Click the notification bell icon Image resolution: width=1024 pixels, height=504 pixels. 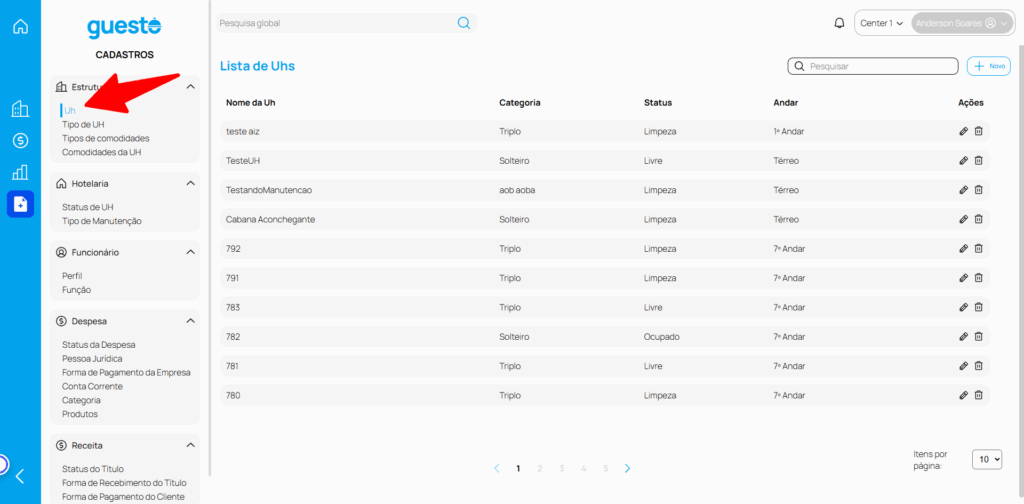(839, 23)
